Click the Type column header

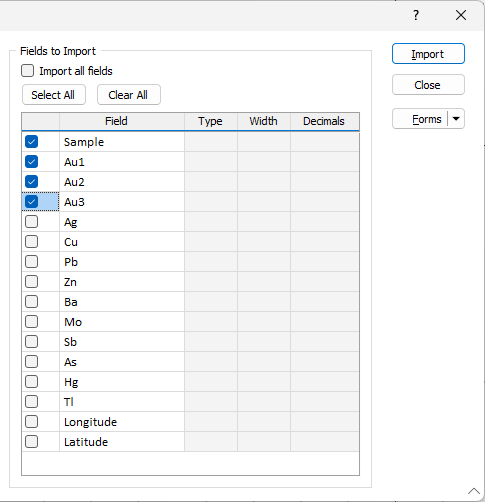click(211, 121)
